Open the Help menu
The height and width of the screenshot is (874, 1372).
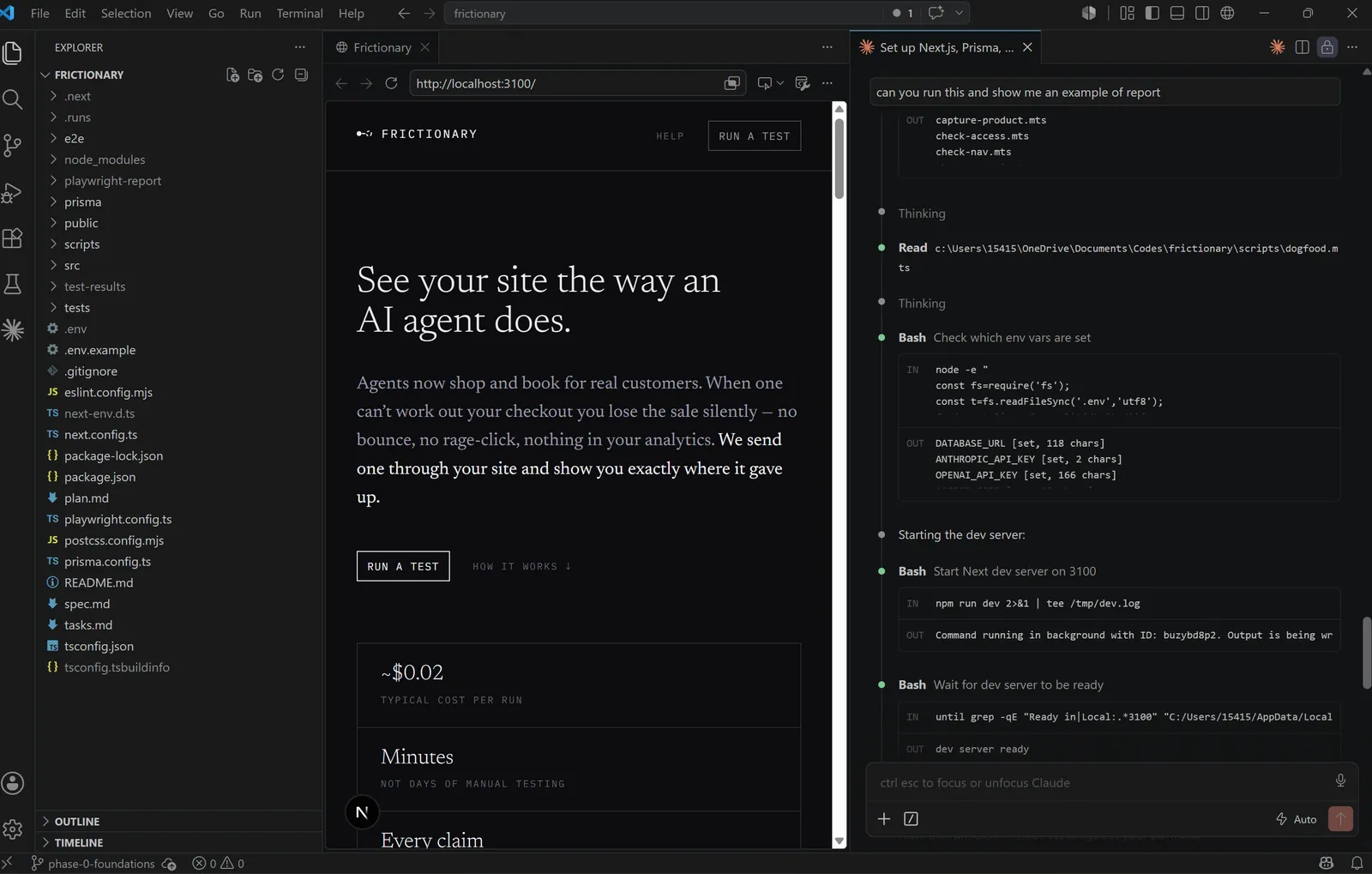351,13
